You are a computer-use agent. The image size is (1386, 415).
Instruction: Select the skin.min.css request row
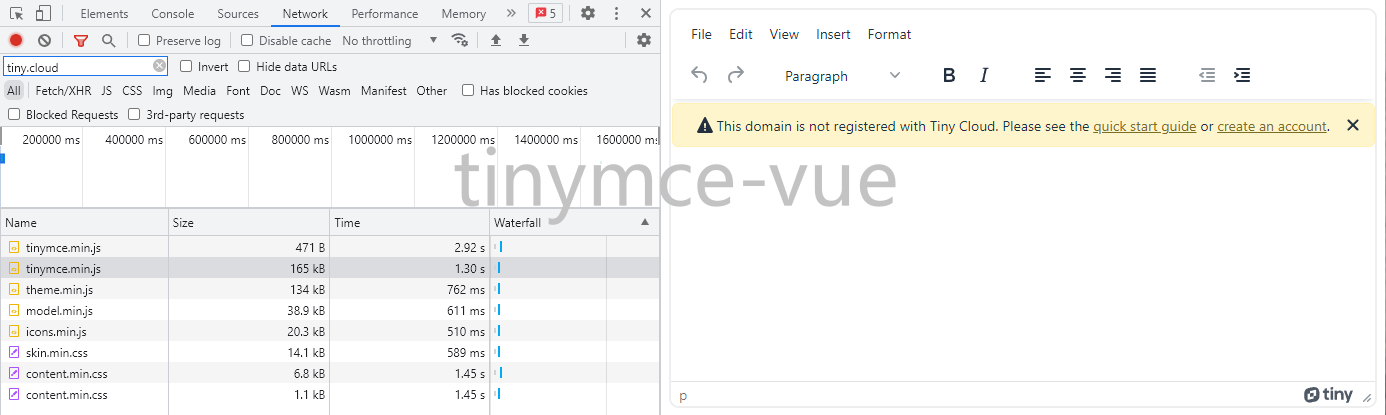pyautogui.click(x=329, y=352)
